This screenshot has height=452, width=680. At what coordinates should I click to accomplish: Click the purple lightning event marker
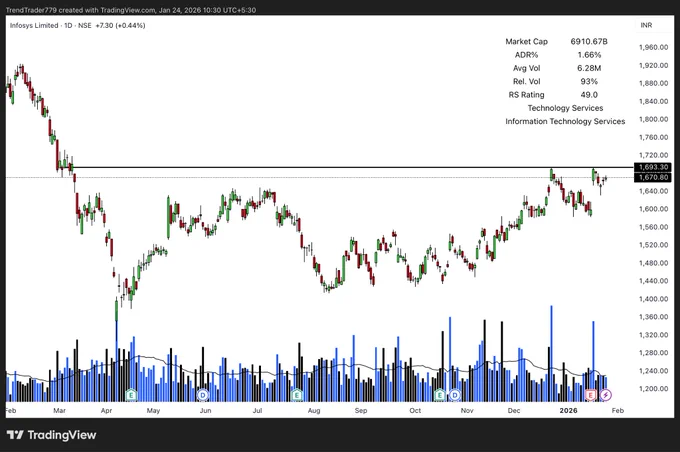606,395
